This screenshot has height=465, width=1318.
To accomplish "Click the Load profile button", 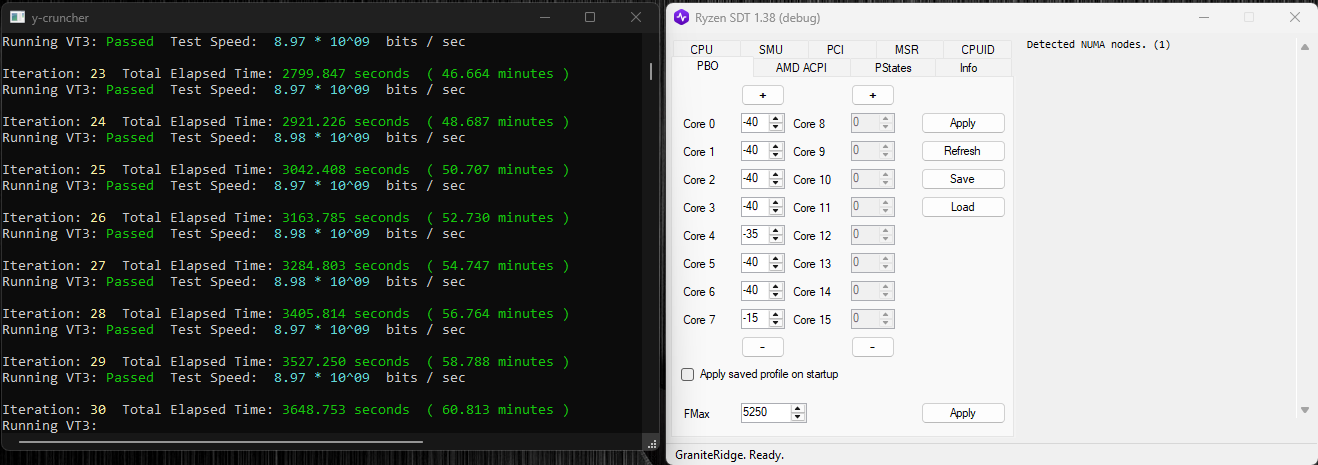I will pyautogui.click(x=963, y=207).
